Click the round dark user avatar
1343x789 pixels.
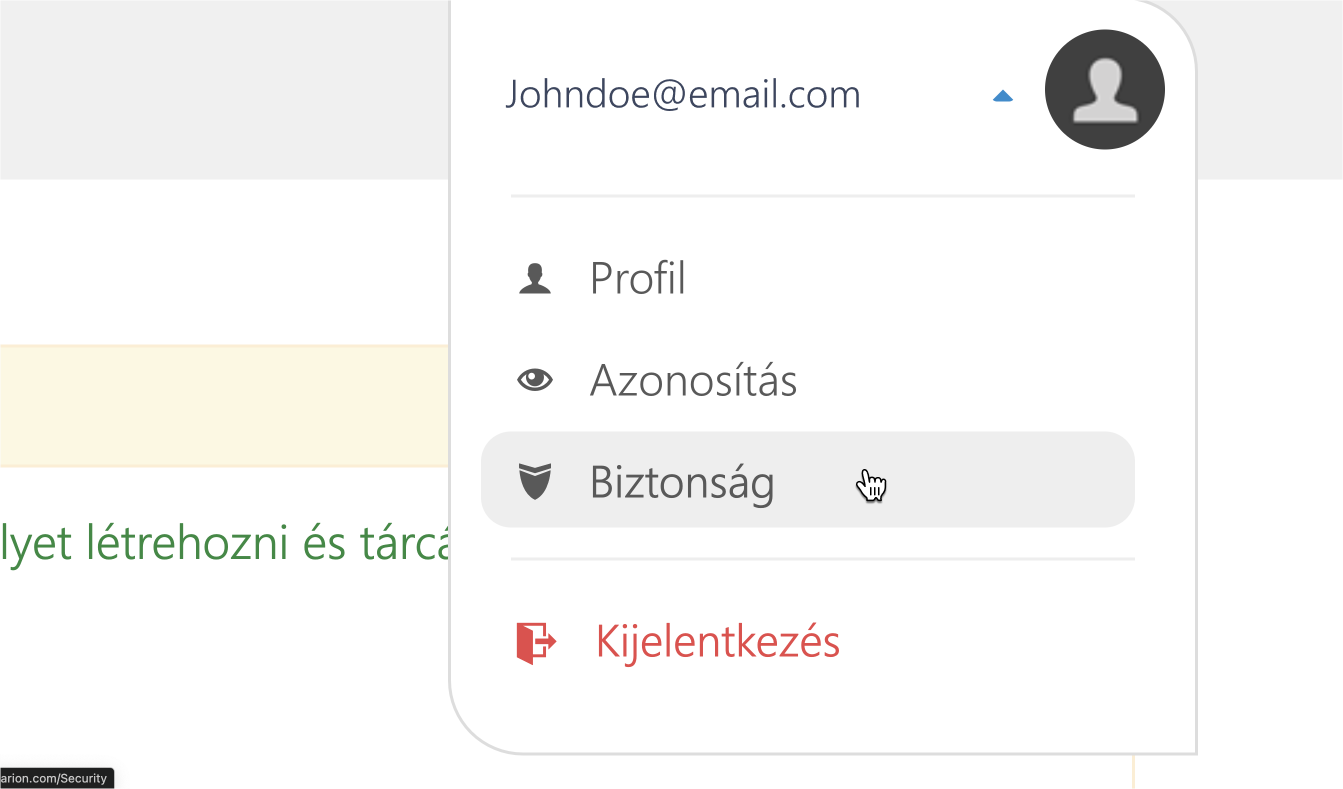pyautogui.click(x=1104, y=90)
